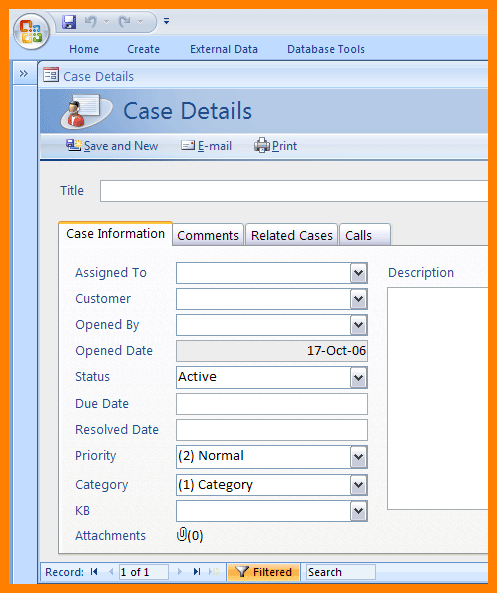497x593 pixels.
Task: Open the Status dropdown showing Active
Action: pyautogui.click(x=359, y=377)
